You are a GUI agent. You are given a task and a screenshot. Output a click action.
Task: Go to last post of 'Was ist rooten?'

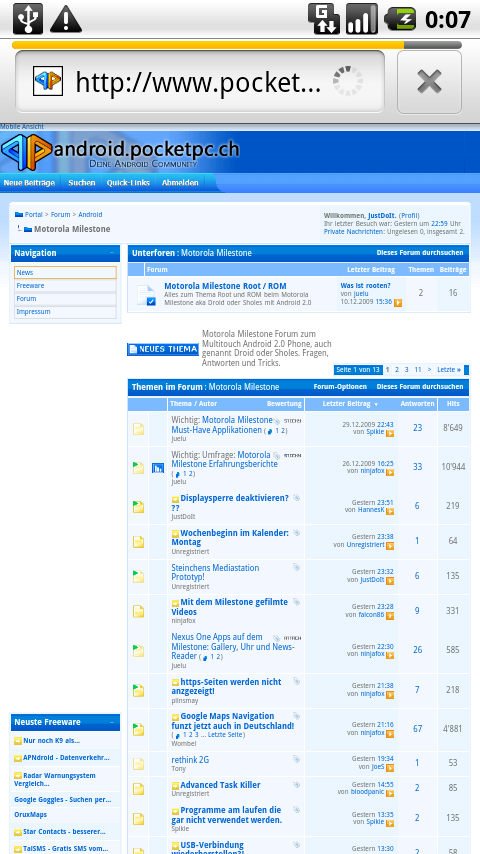tap(398, 302)
